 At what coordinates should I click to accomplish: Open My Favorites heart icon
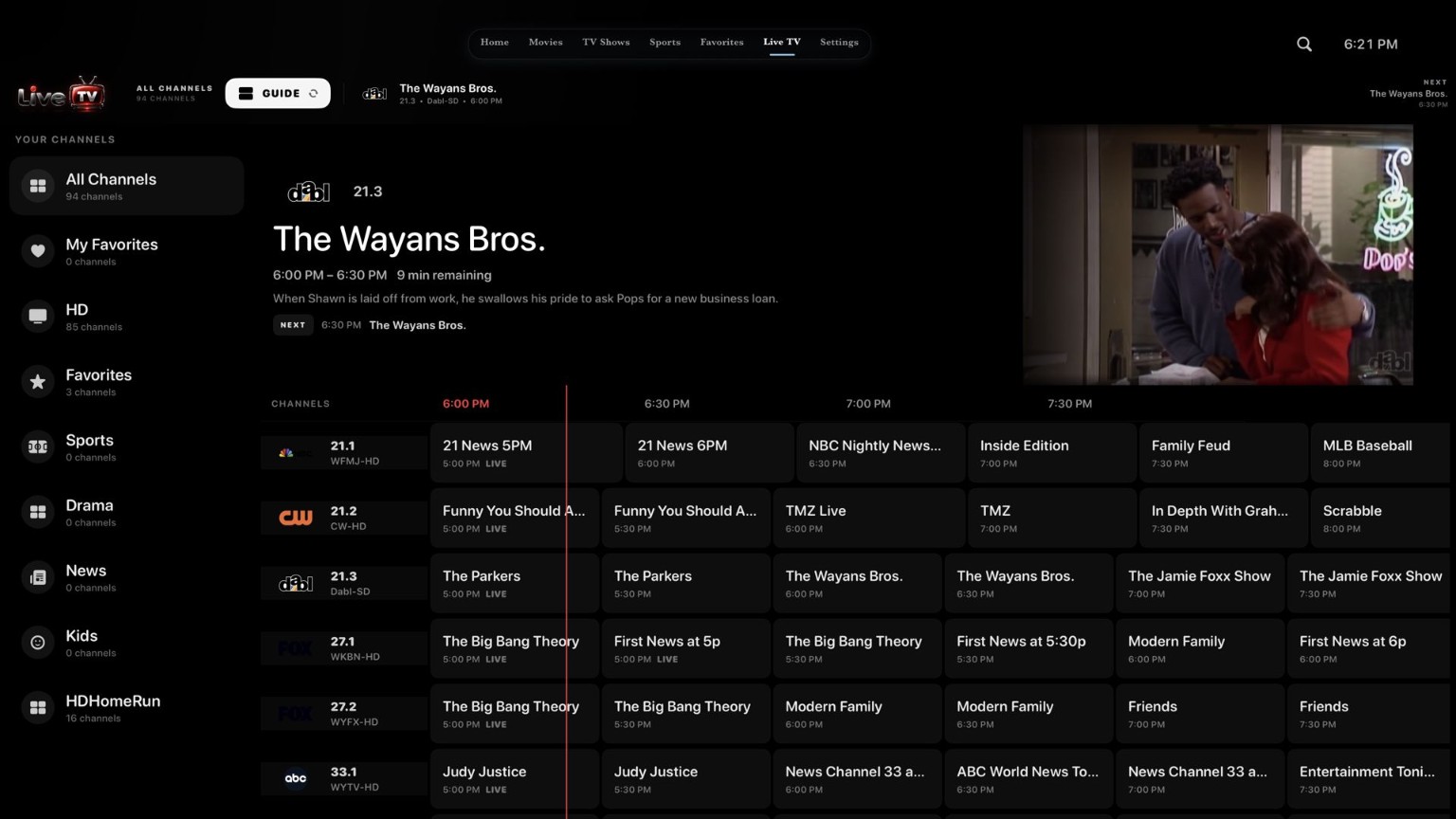coord(38,251)
